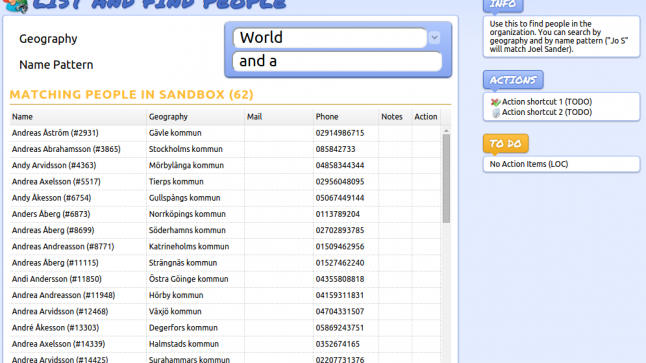Select the TO DO panel tab

pos(506,143)
